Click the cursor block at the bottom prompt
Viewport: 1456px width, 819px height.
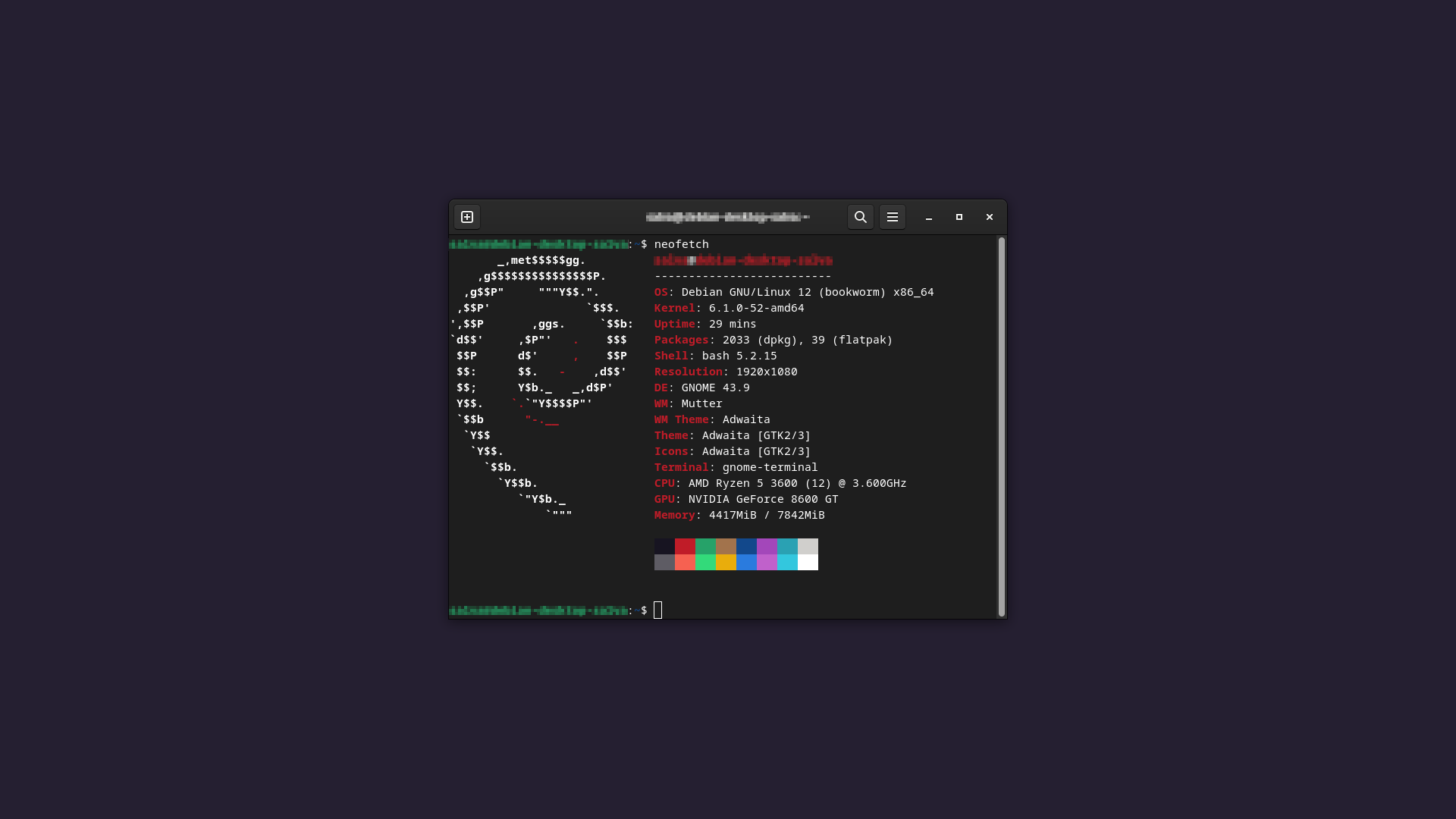[658, 610]
